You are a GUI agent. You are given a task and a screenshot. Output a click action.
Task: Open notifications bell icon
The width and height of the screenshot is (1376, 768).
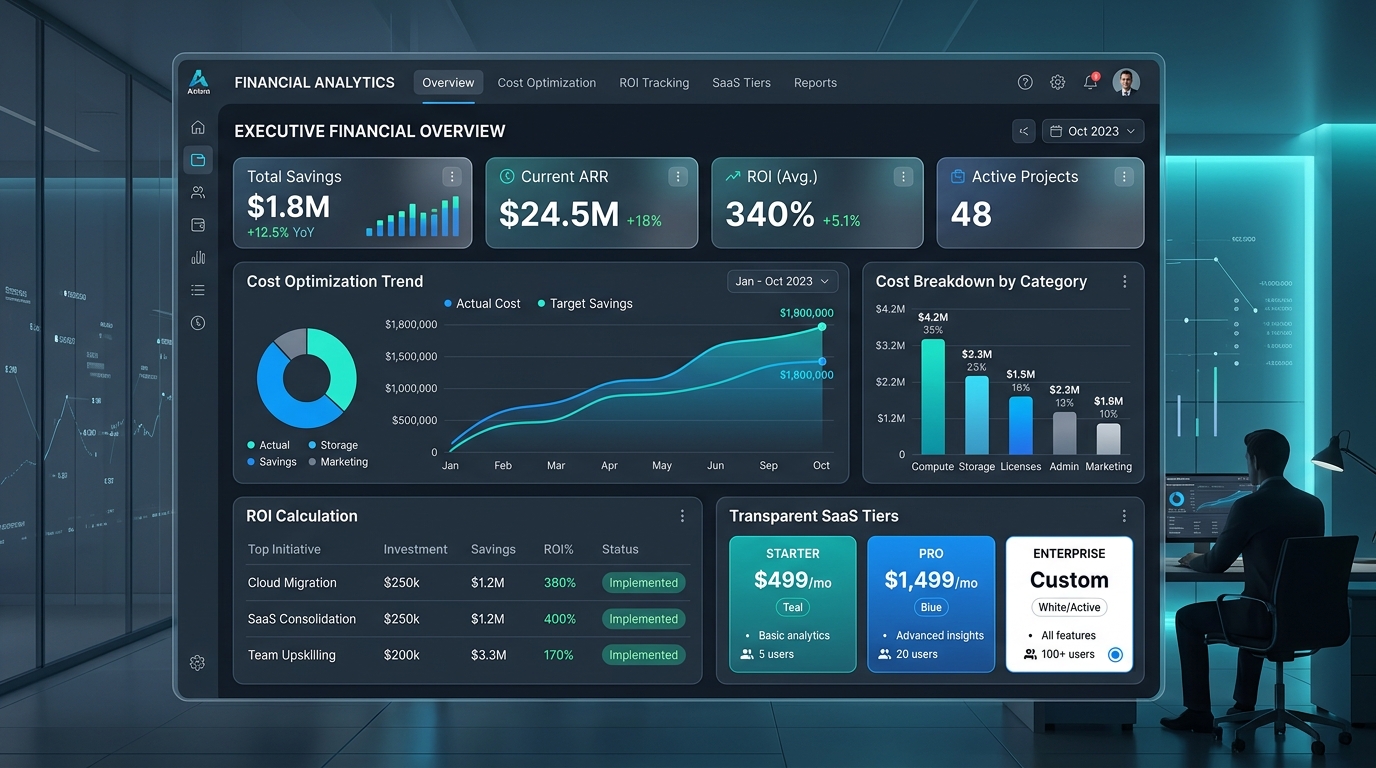pyautogui.click(x=1091, y=82)
